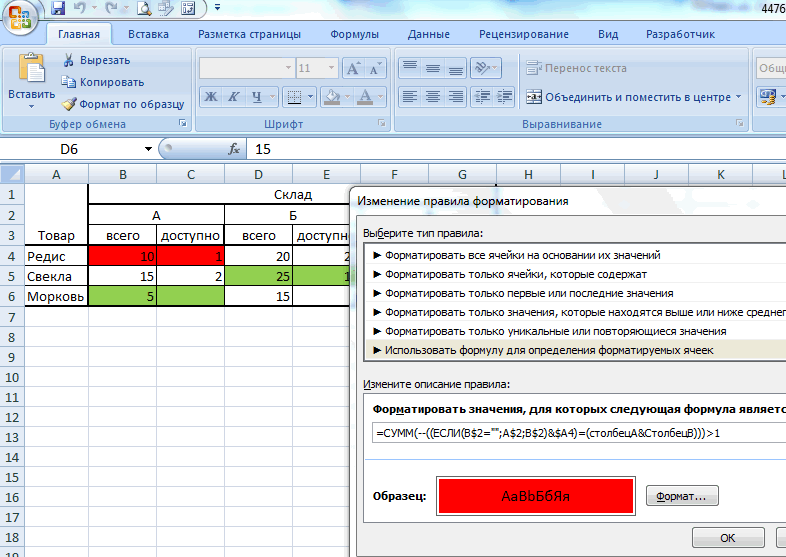This screenshot has width=786, height=557.
Task: Decrease the cell indent
Action: pyautogui.click(x=482, y=97)
